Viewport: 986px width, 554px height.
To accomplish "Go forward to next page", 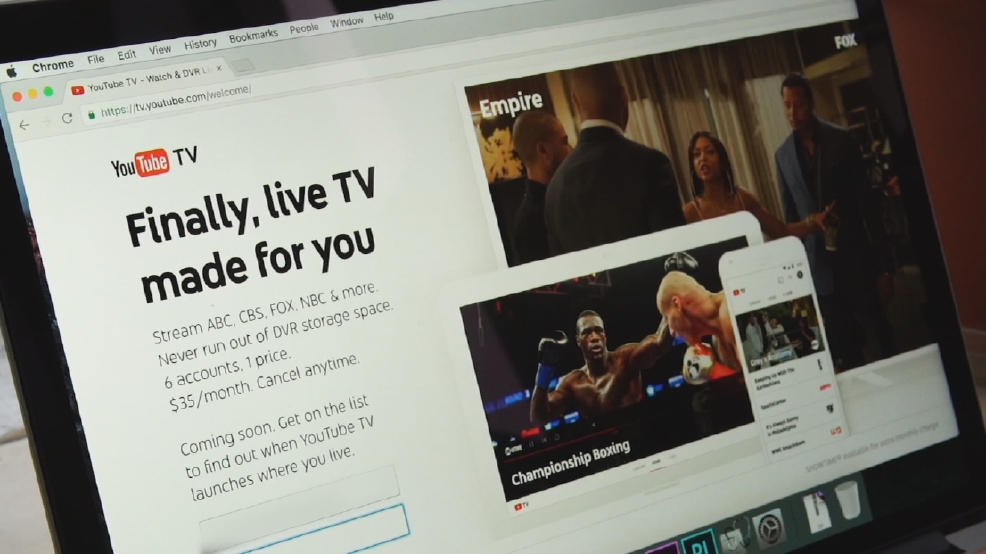I will click(45, 122).
